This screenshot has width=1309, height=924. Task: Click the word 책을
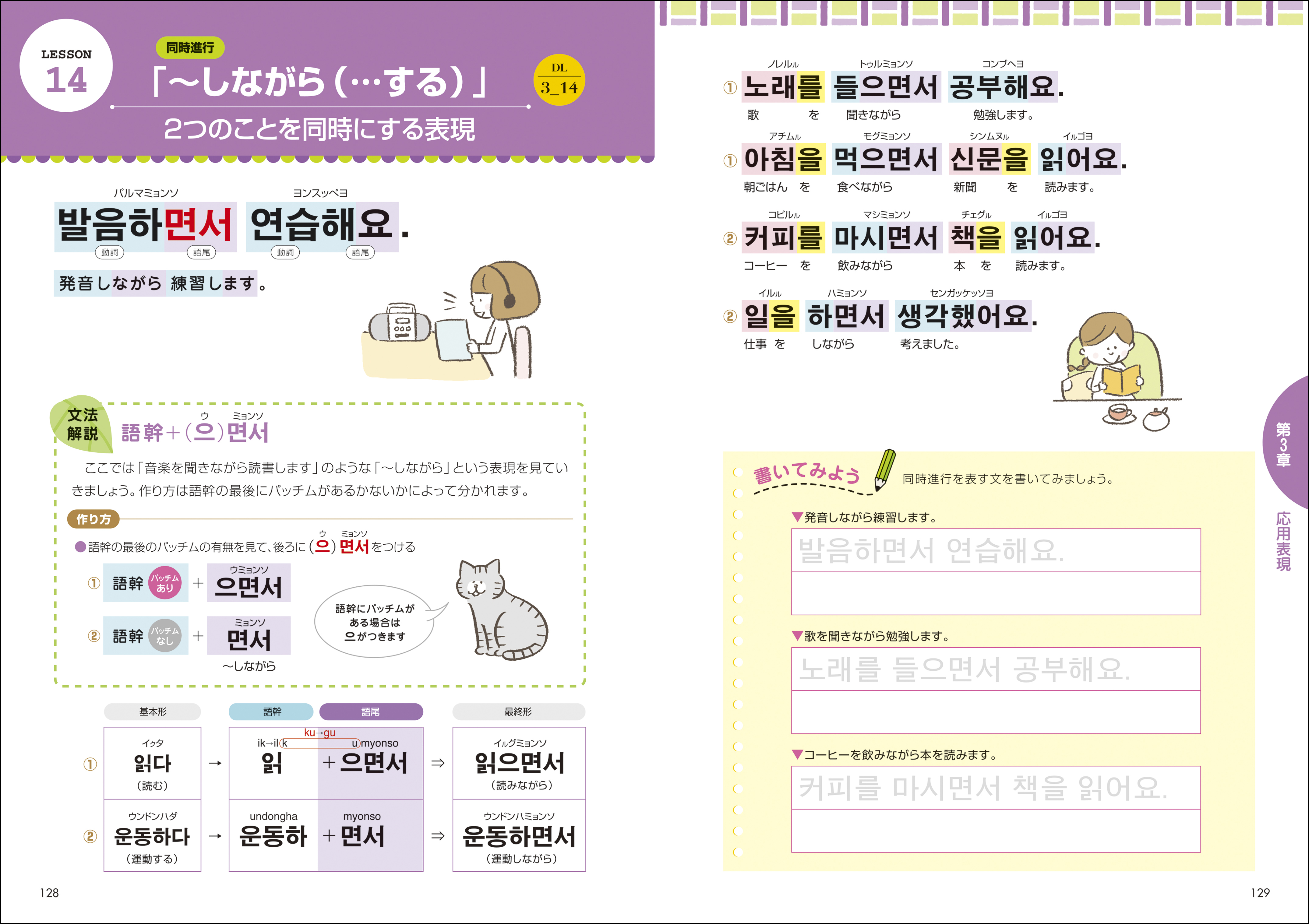(x=976, y=238)
